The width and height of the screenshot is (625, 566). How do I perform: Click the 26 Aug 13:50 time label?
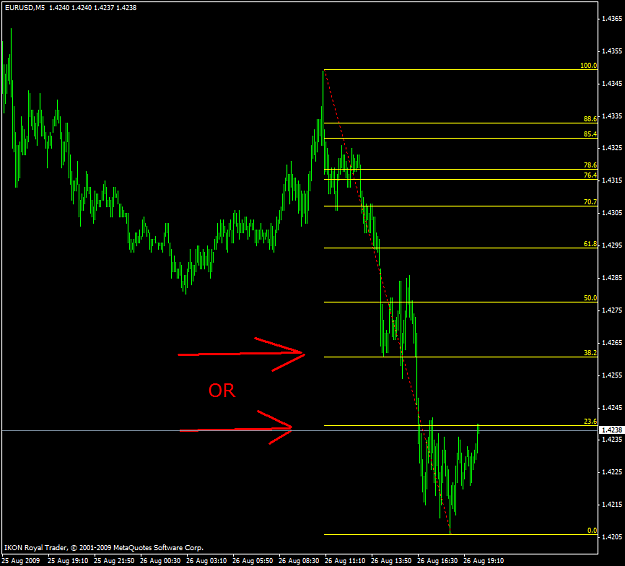coord(391,561)
